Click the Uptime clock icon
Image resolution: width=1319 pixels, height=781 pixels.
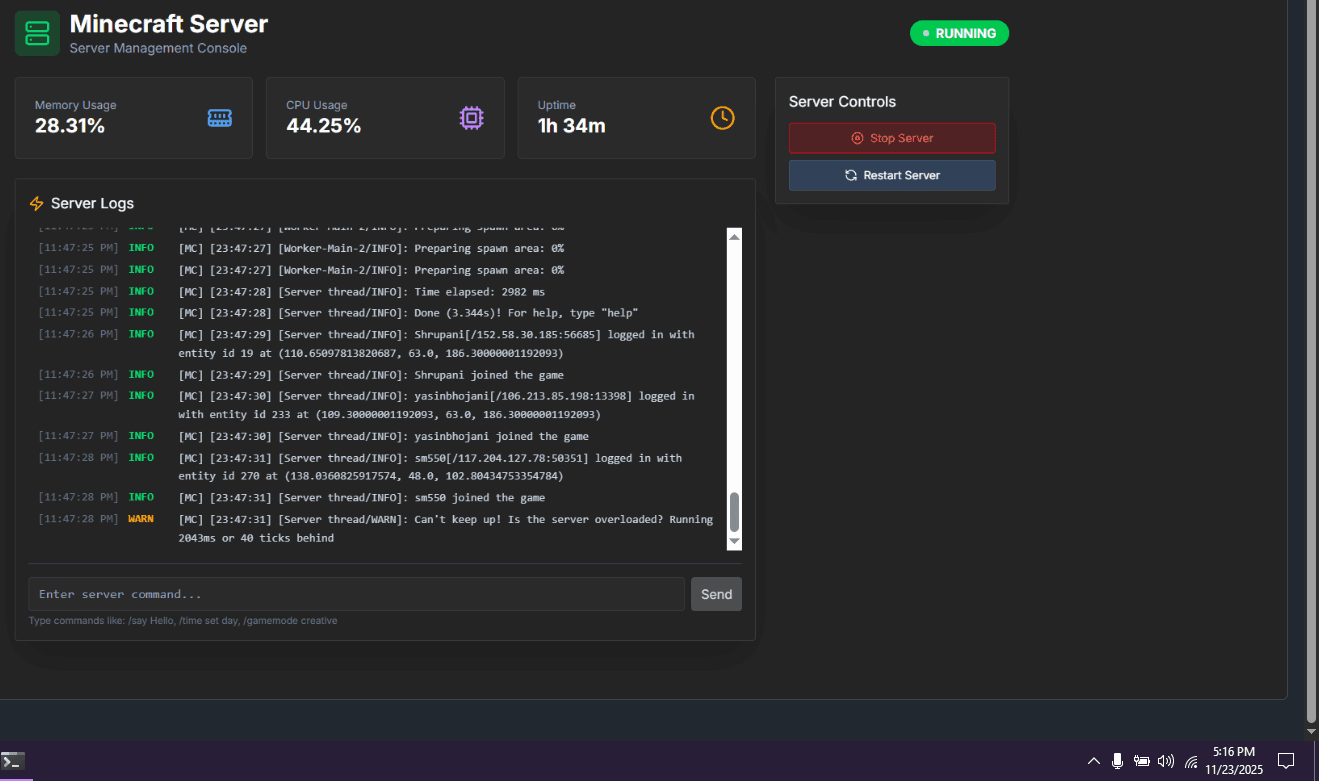click(722, 118)
